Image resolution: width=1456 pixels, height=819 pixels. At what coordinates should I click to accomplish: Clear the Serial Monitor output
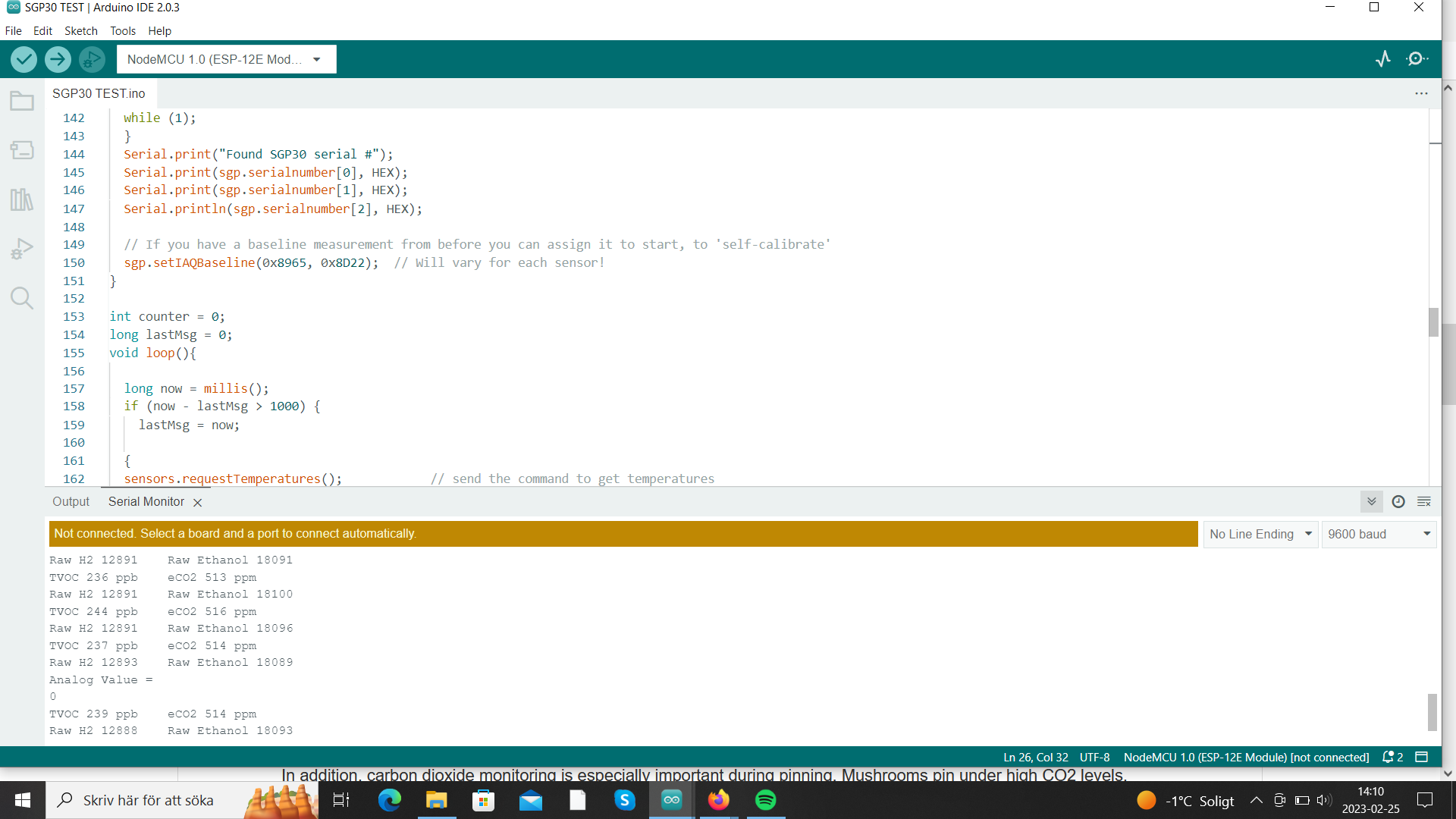click(1424, 501)
